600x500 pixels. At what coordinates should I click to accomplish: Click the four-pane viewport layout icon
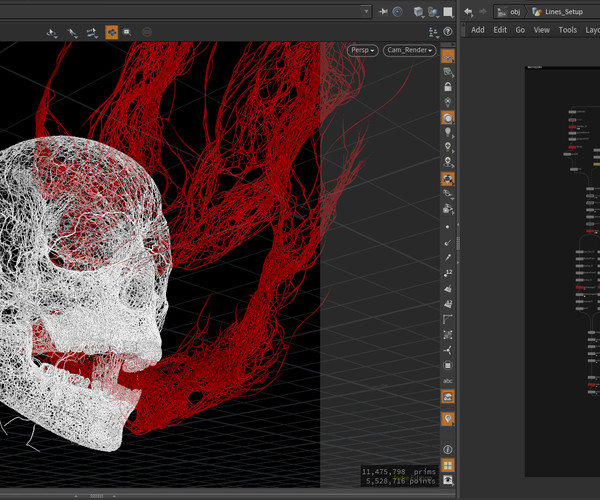pyautogui.click(x=448, y=465)
